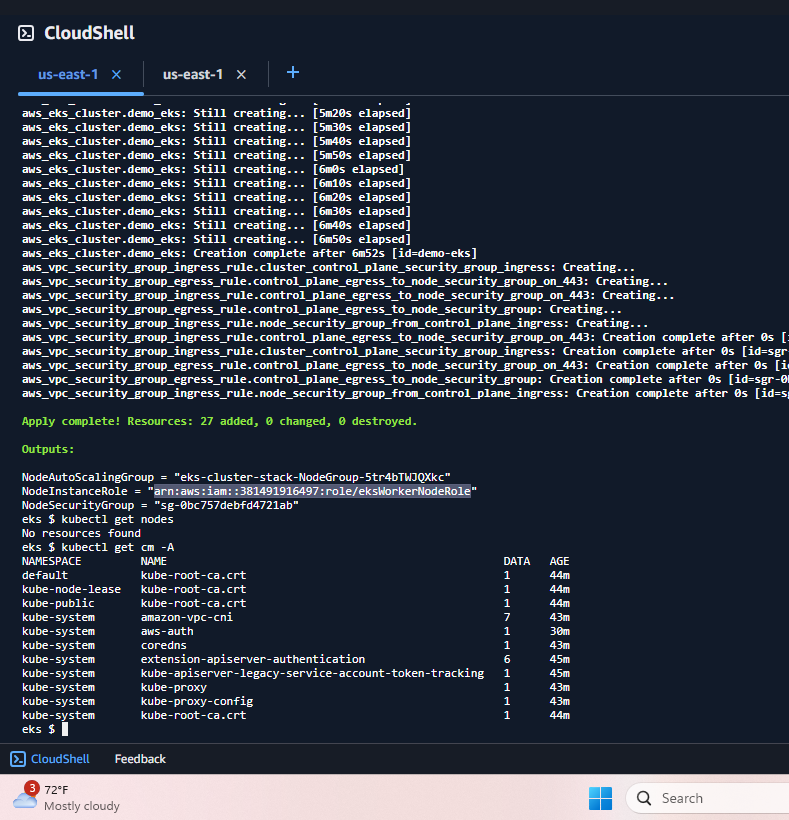
Task: Open a new terminal tab with plus
Action: [293, 72]
